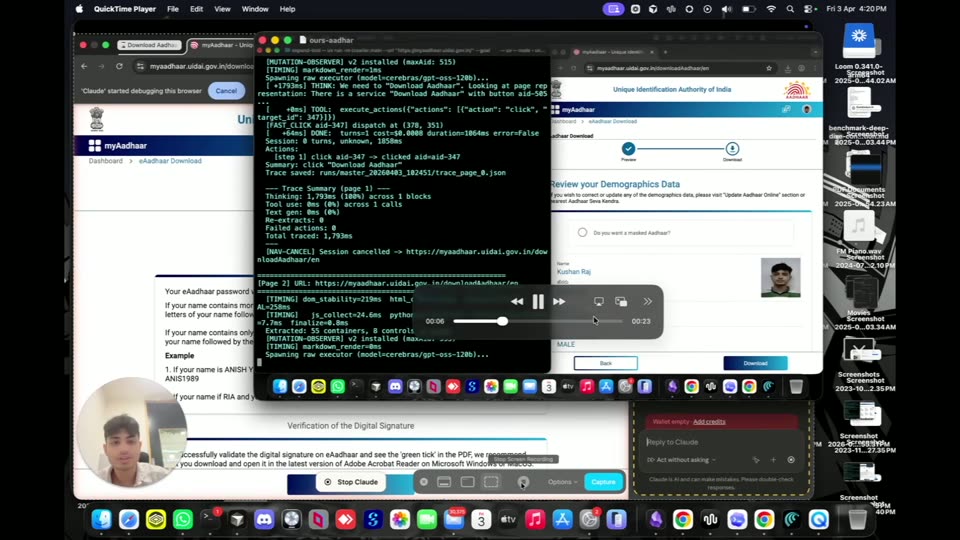Open Obsidian from the bottom Dock
Image resolution: width=960 pixels, height=540 pixels.
(656, 519)
